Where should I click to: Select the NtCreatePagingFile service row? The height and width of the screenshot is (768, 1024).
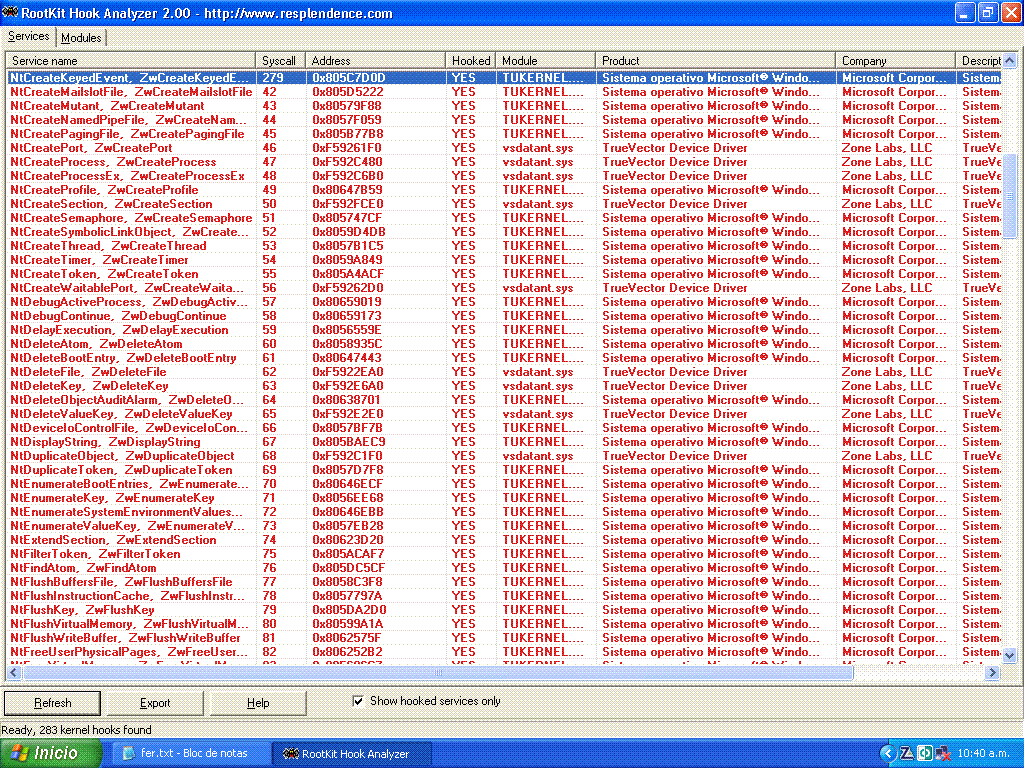(504, 134)
